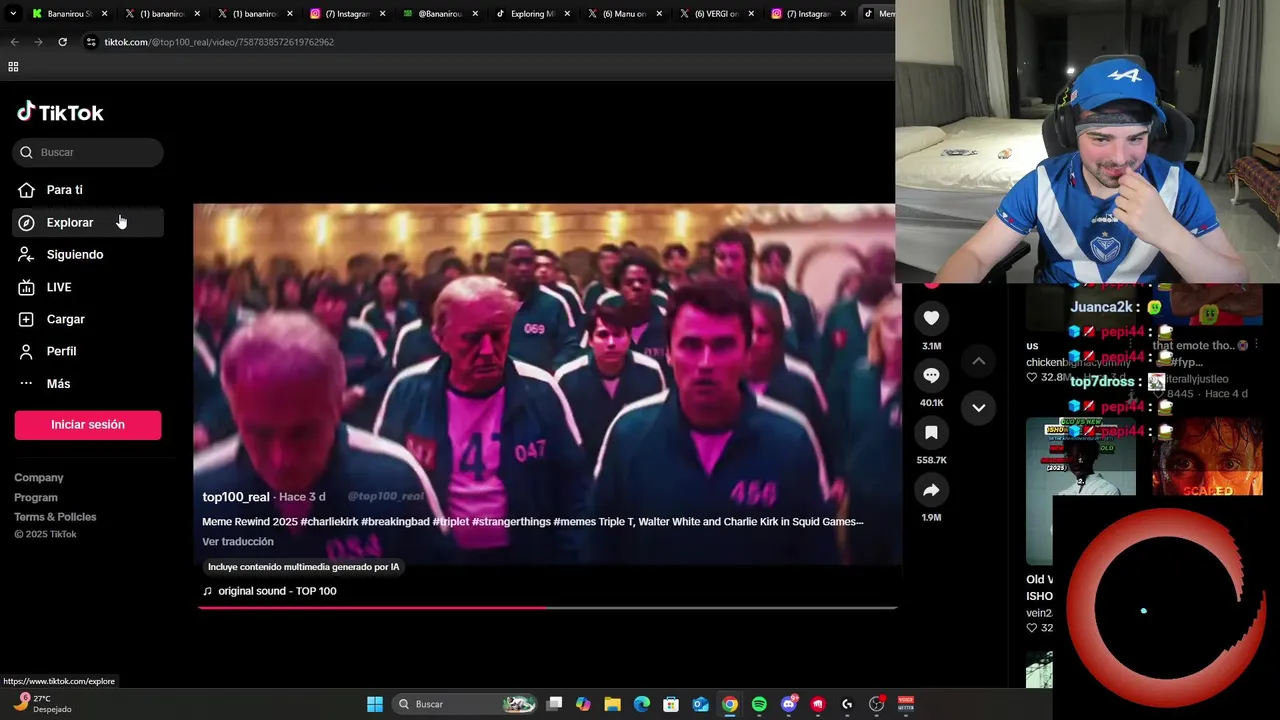Click the browser Back arrow

coord(14,42)
